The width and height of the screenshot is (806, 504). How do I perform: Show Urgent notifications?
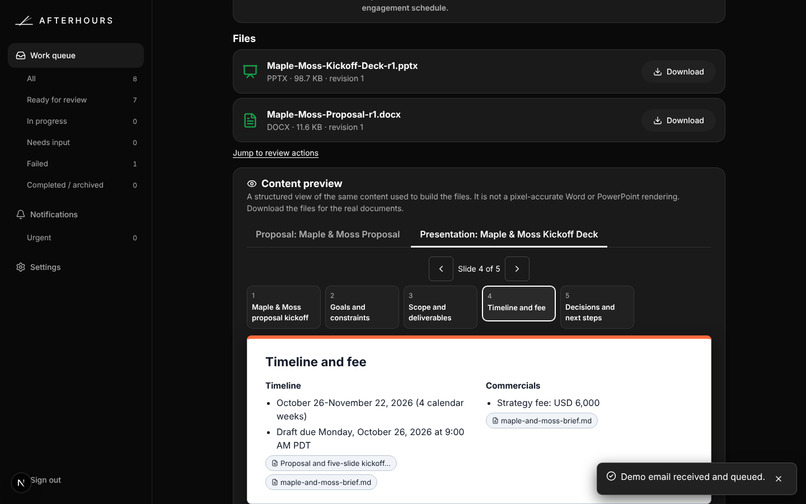coord(81,238)
